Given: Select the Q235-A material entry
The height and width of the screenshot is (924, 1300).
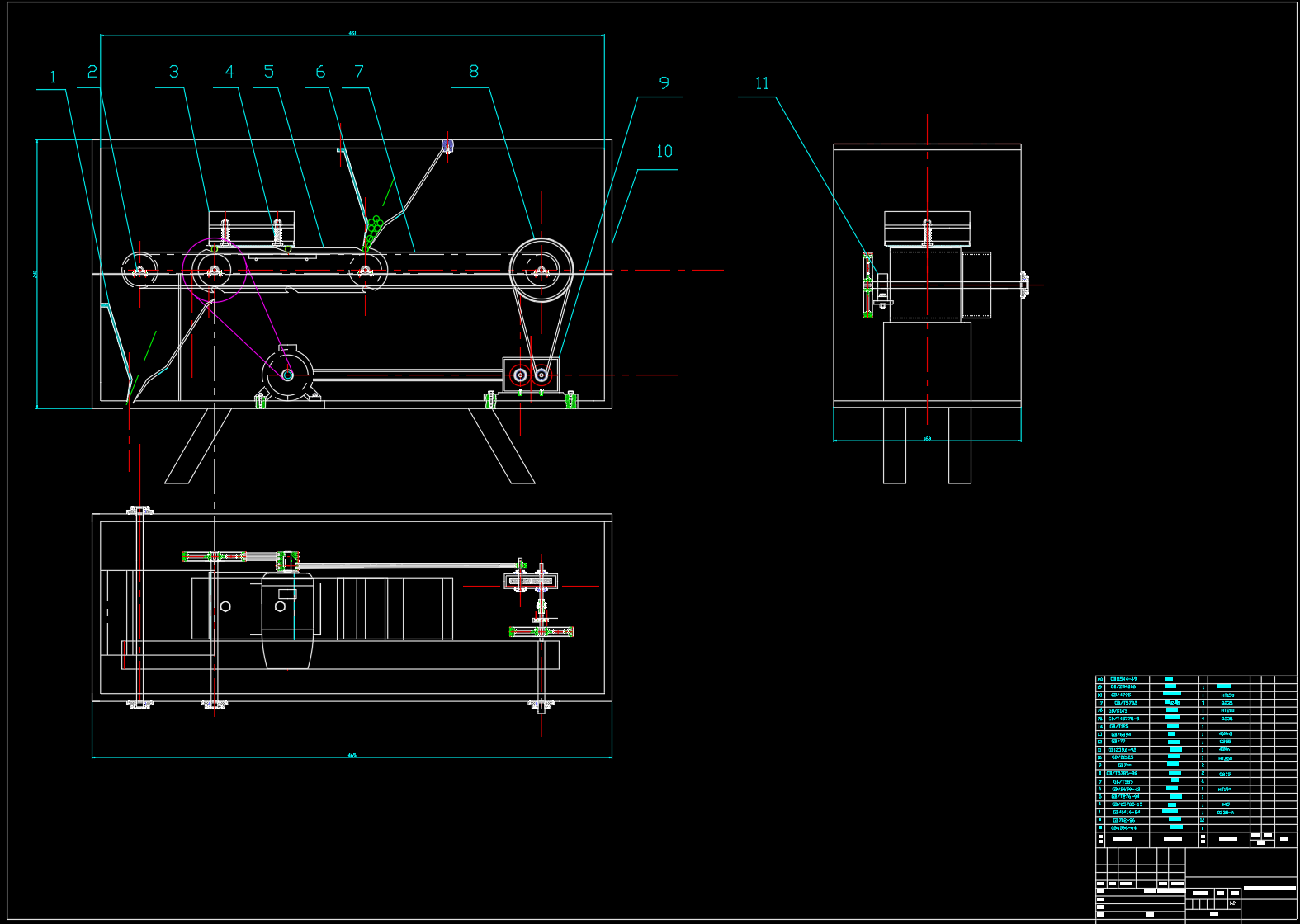Looking at the screenshot, I should coord(1226,813).
